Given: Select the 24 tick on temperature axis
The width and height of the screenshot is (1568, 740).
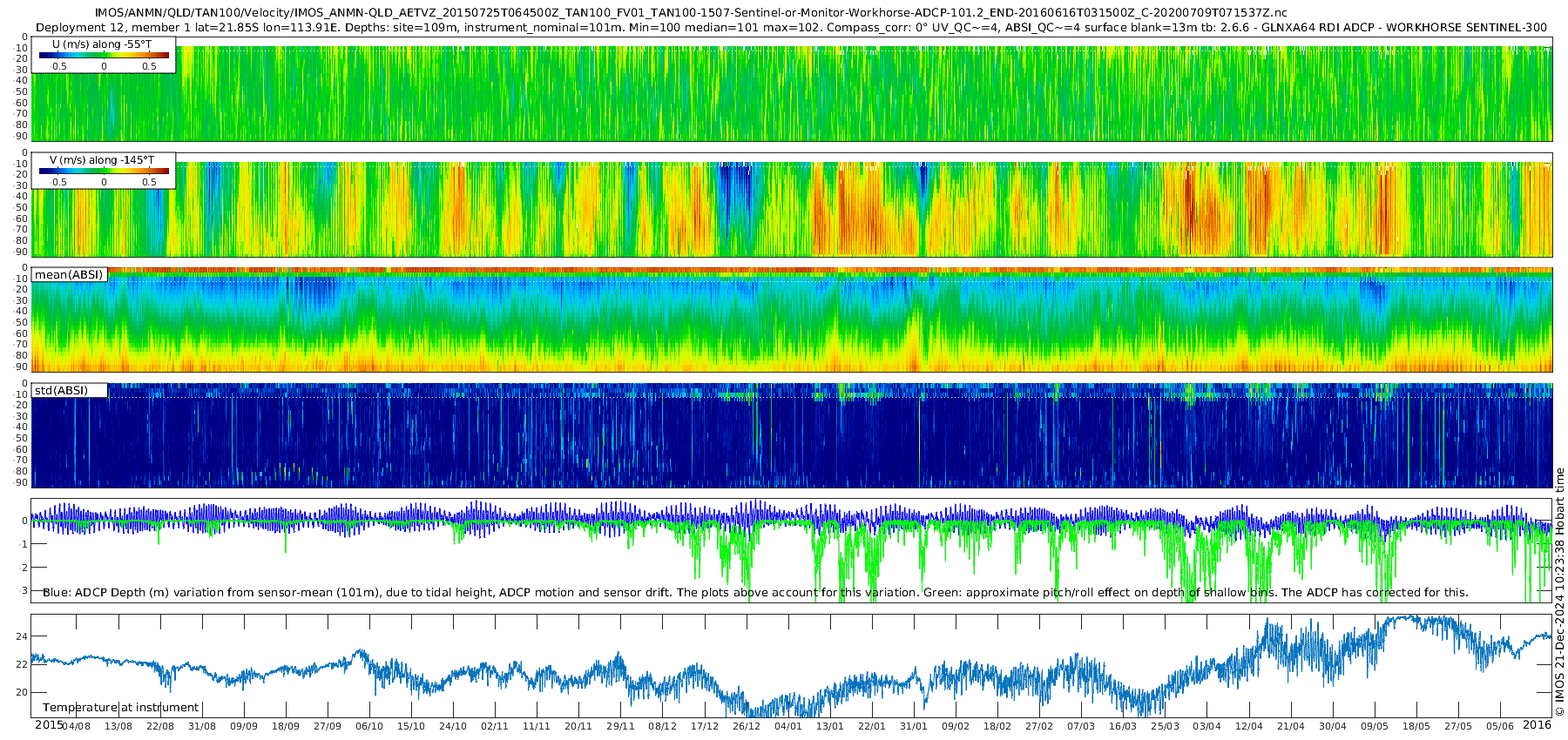Looking at the screenshot, I should [x=22, y=636].
